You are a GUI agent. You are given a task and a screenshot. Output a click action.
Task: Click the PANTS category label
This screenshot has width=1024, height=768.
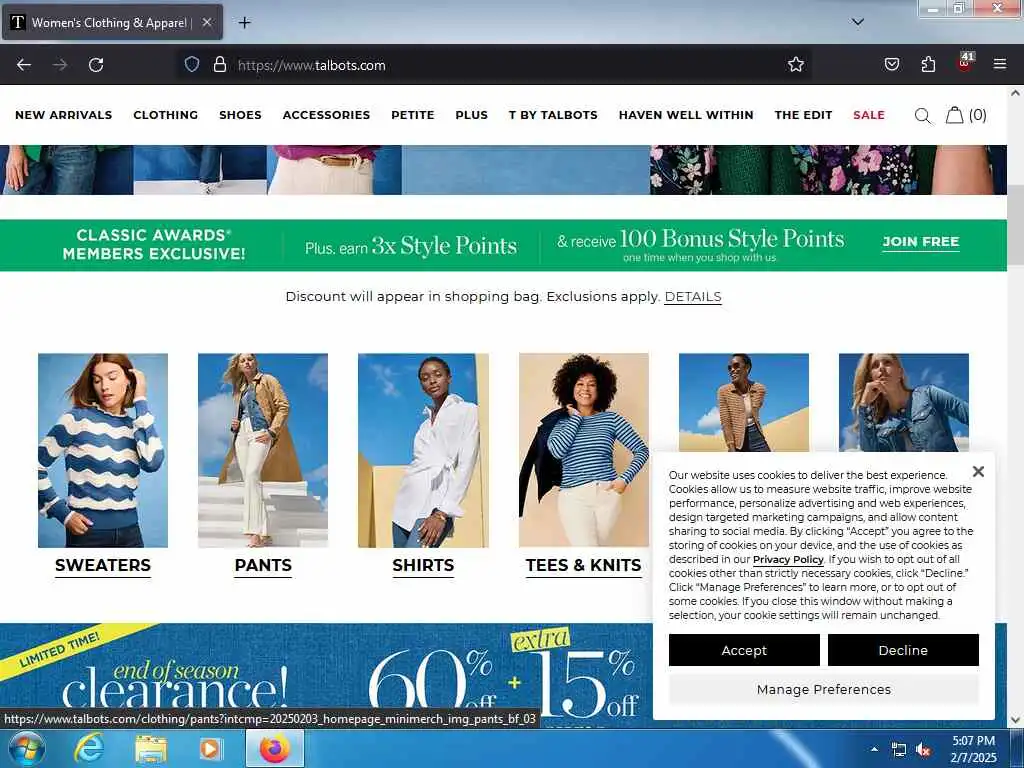tap(263, 566)
